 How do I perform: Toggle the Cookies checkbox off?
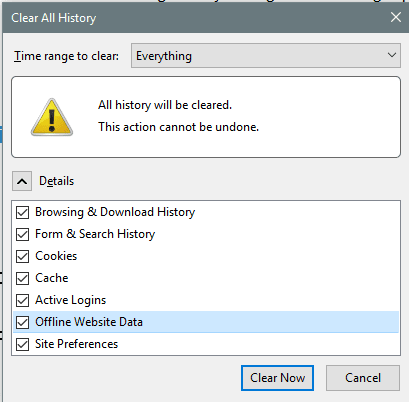(22, 256)
